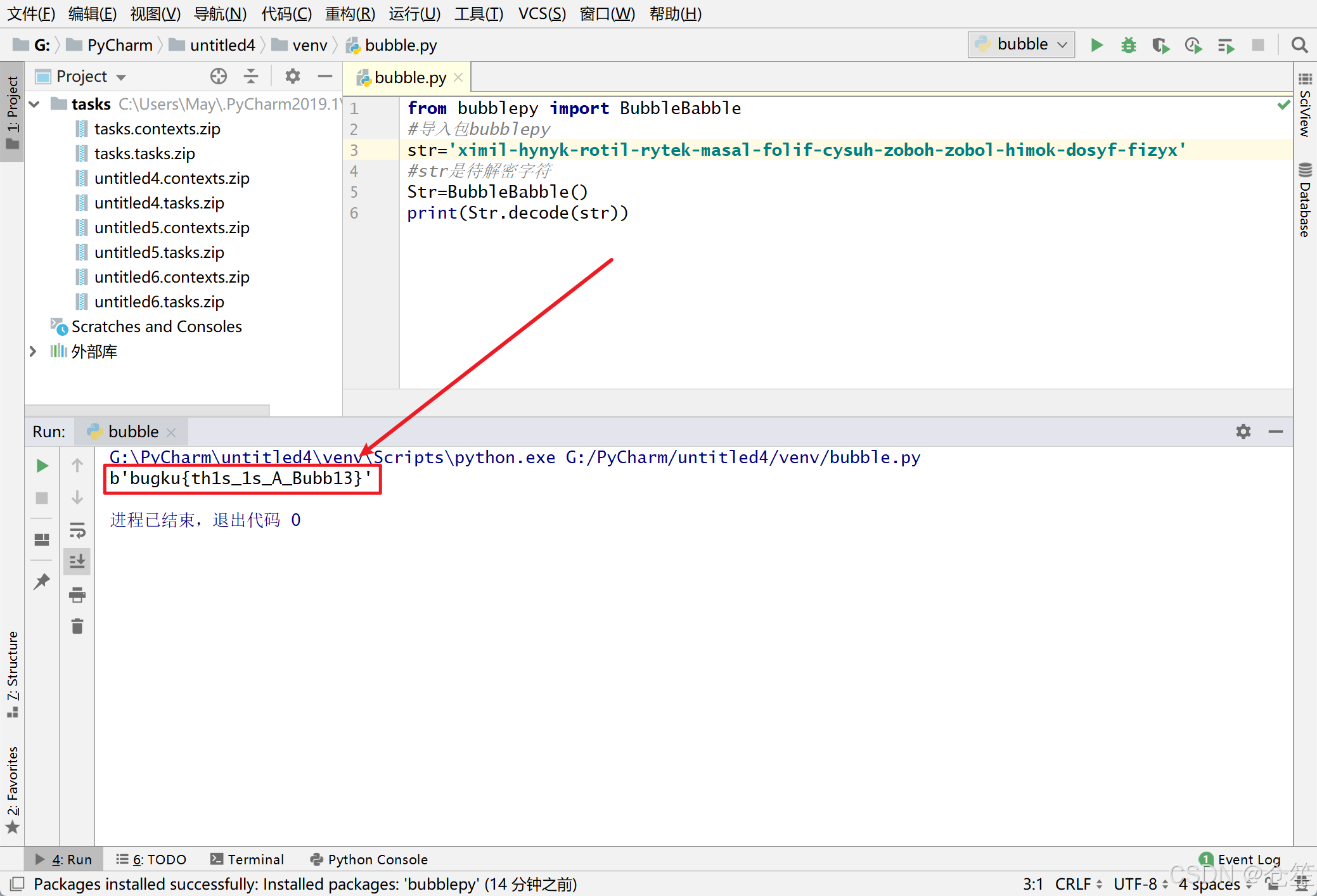Screen dimensions: 1317x896
Task: Click the locate target icon in Project panel
Action: click(x=218, y=77)
